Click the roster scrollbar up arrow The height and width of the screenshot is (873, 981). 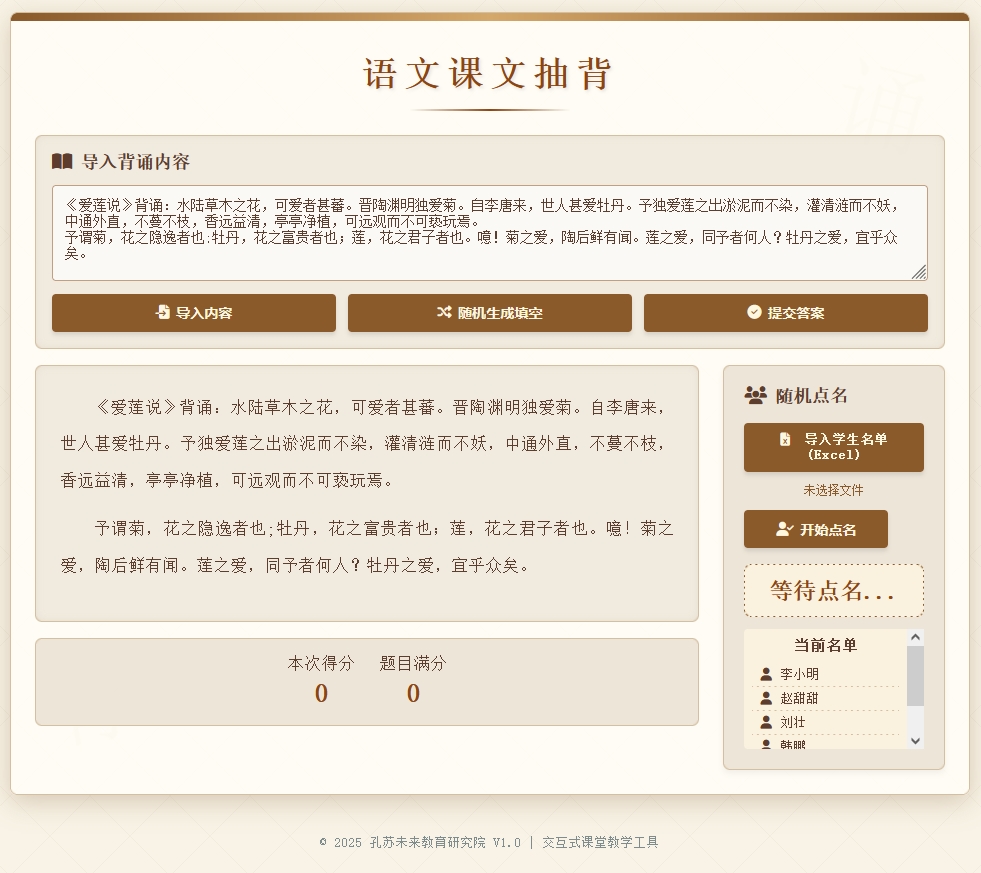(x=915, y=637)
